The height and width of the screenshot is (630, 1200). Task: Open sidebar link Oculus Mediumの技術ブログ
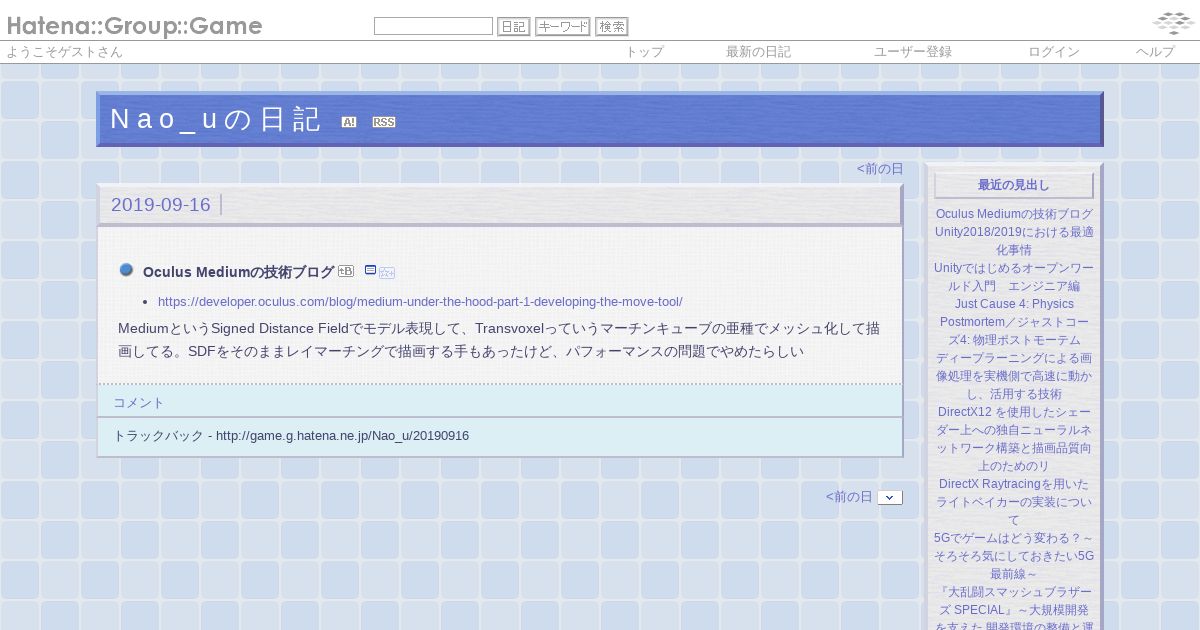point(1014,214)
